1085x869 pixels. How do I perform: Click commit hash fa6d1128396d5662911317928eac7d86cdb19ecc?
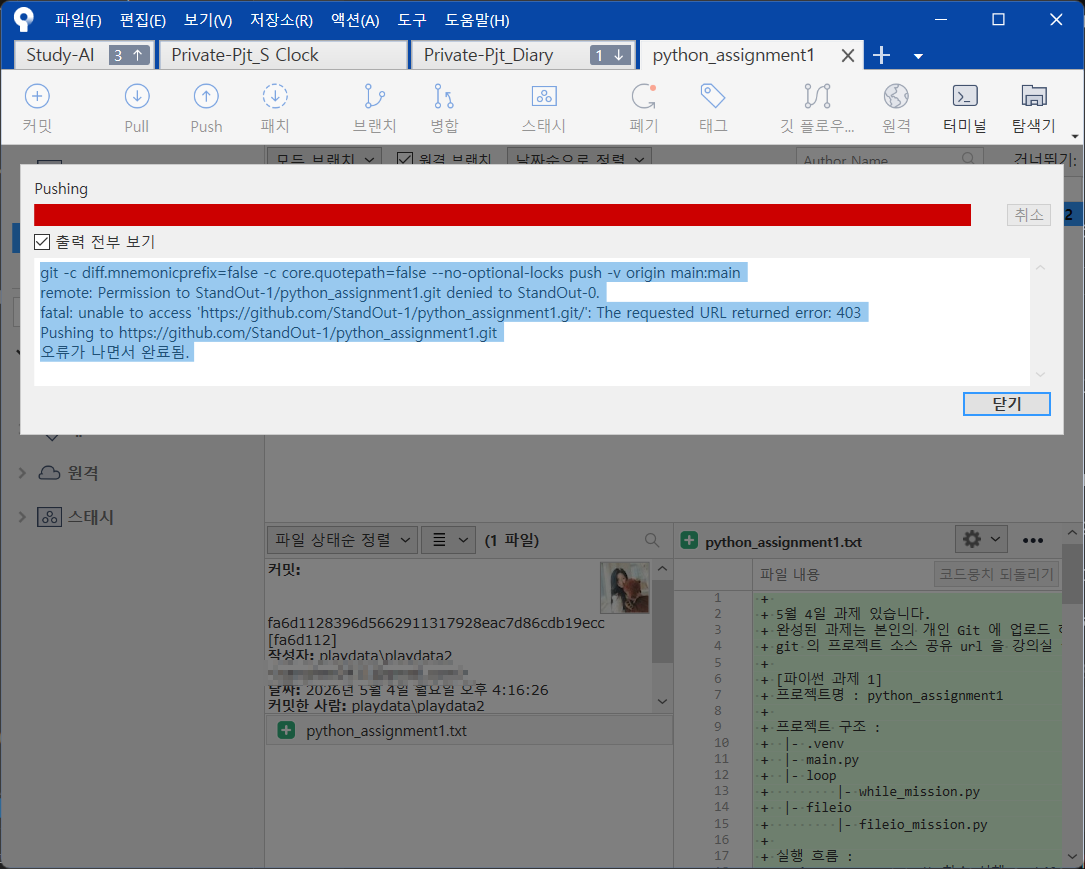pos(436,623)
